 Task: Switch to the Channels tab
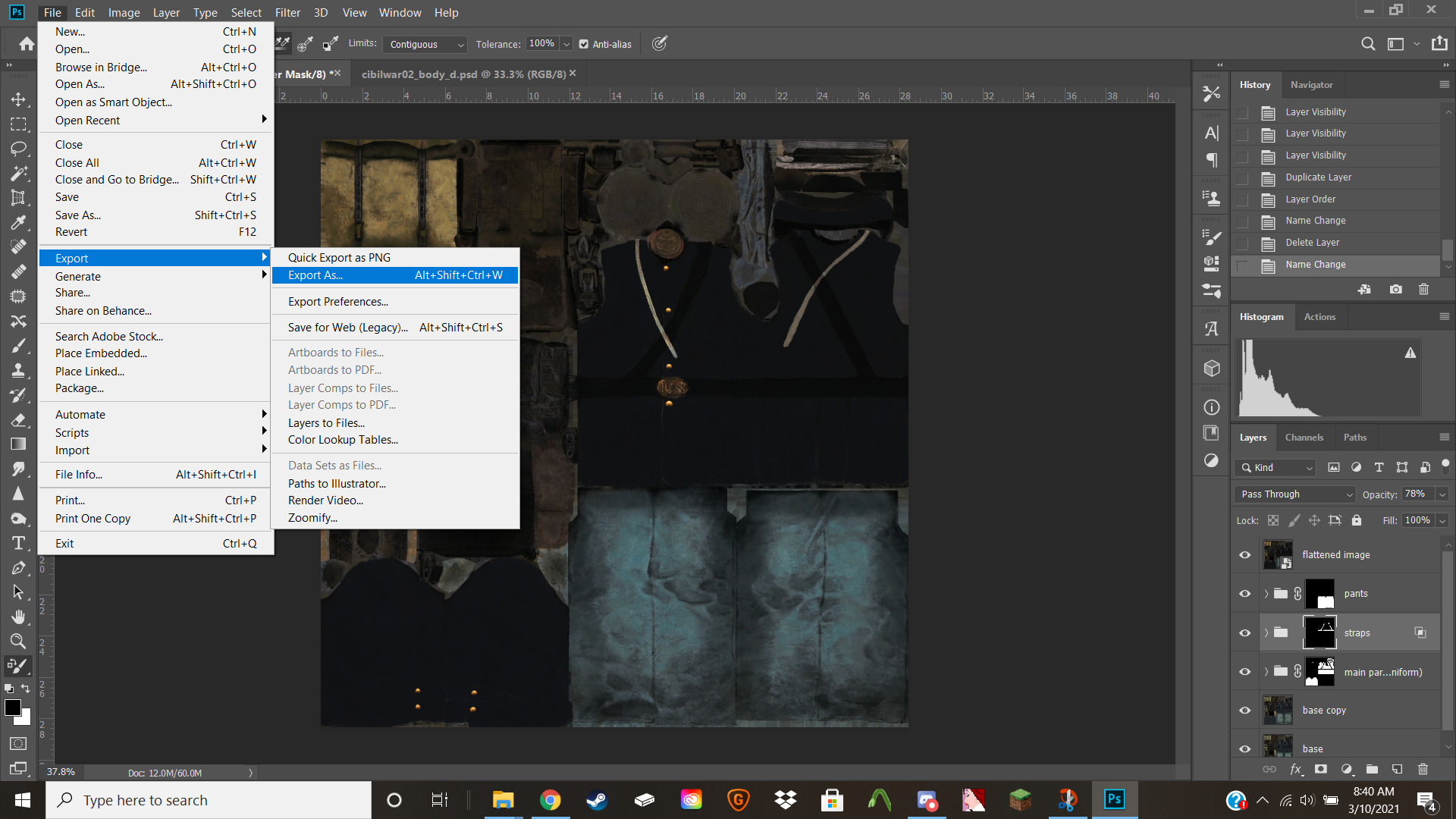[x=1304, y=438]
